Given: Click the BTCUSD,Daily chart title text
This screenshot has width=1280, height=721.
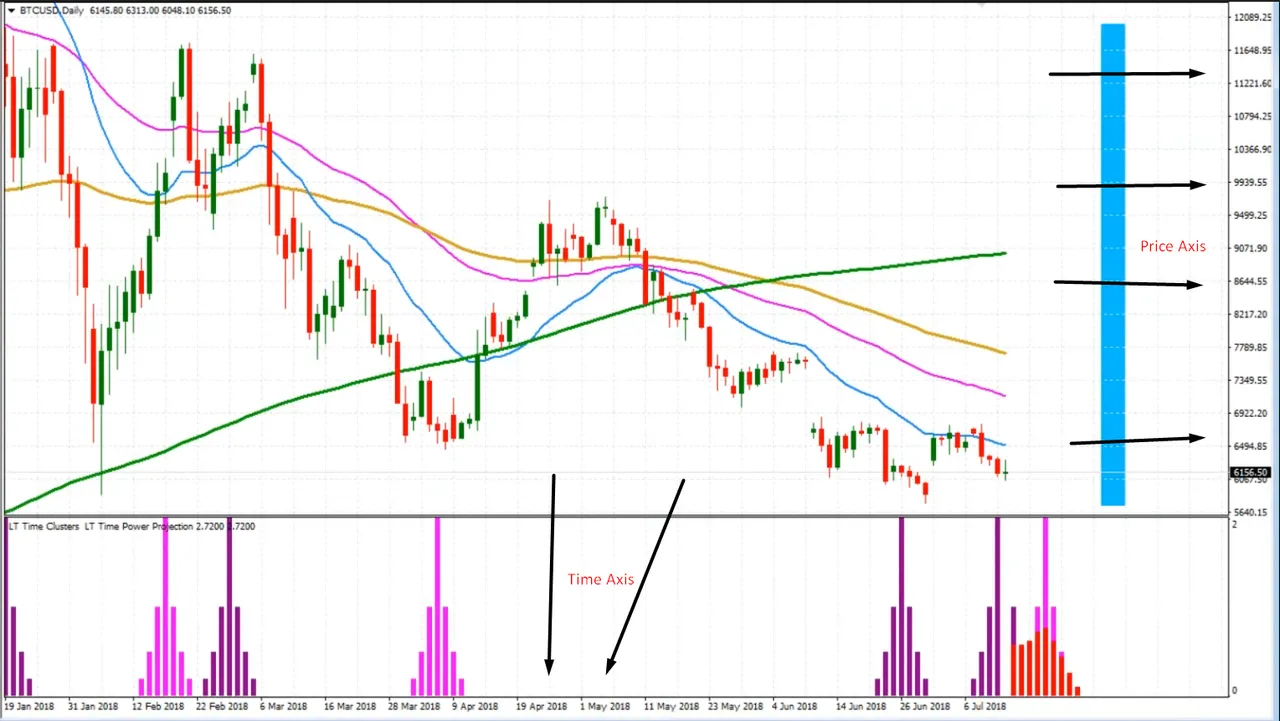Looking at the screenshot, I should click(52, 8).
